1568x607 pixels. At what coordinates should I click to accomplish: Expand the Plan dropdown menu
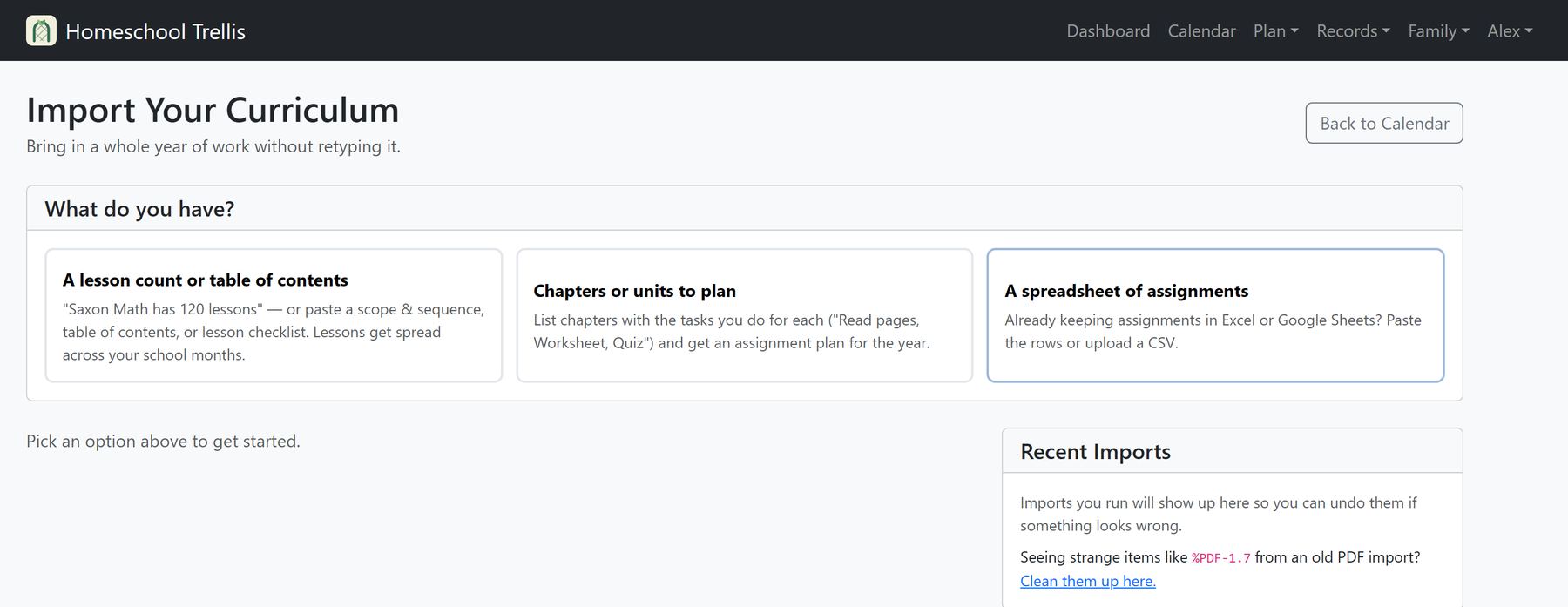[1275, 30]
